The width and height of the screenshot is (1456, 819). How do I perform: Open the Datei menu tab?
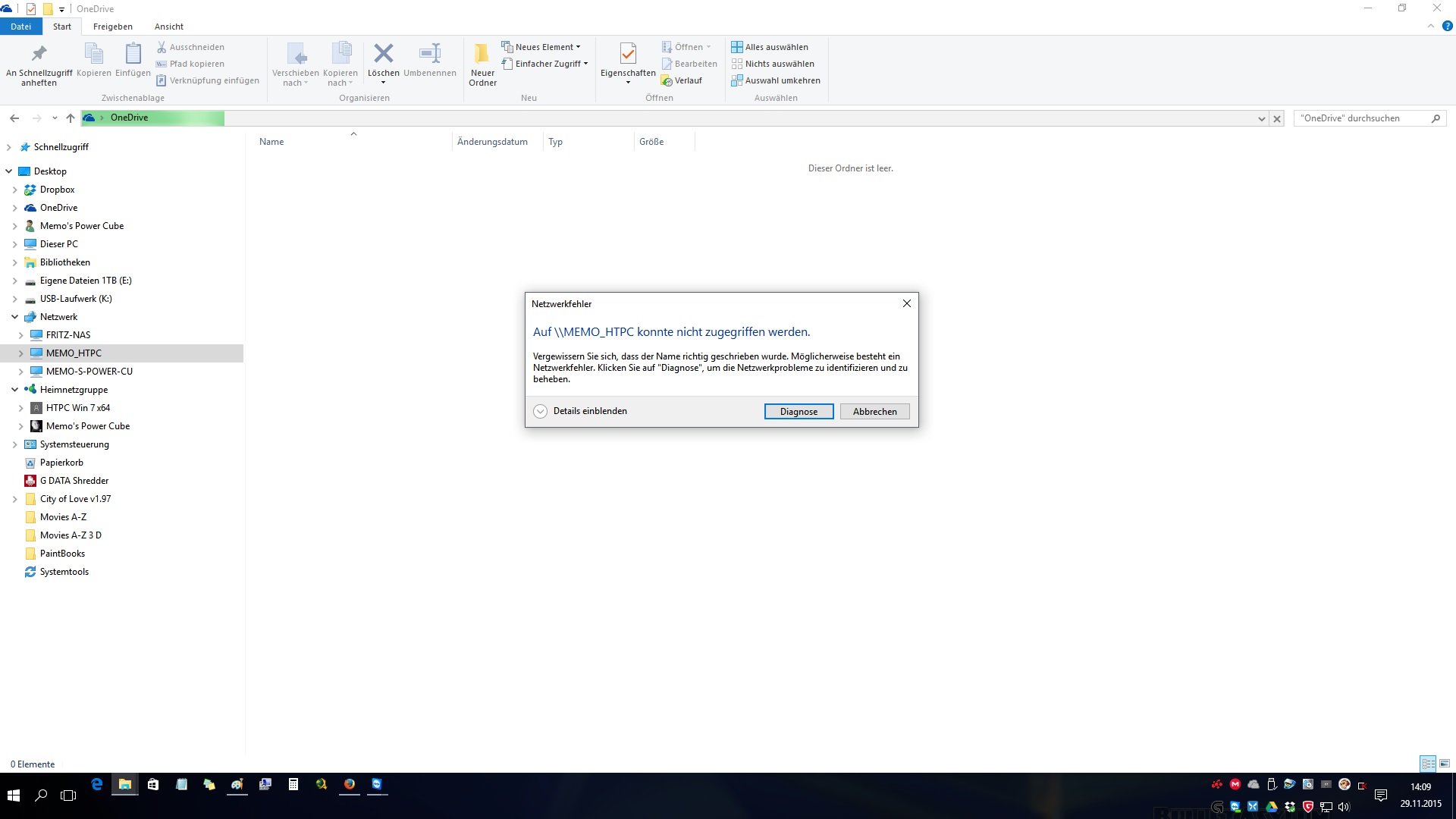pos(20,27)
